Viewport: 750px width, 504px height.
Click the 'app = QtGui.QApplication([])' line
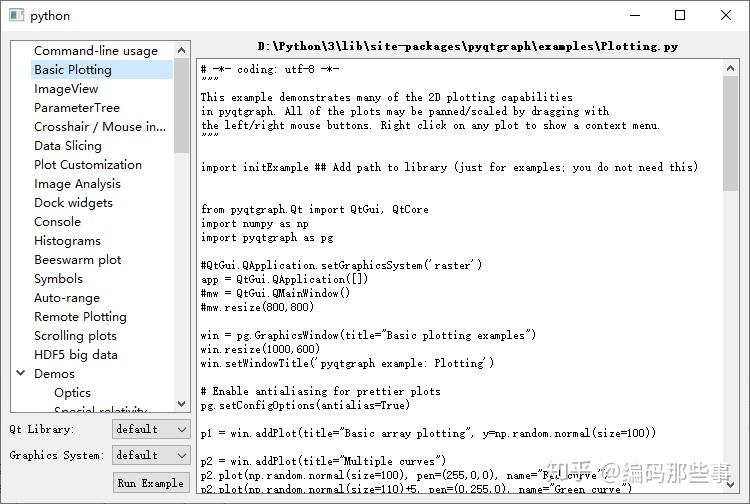(284, 279)
